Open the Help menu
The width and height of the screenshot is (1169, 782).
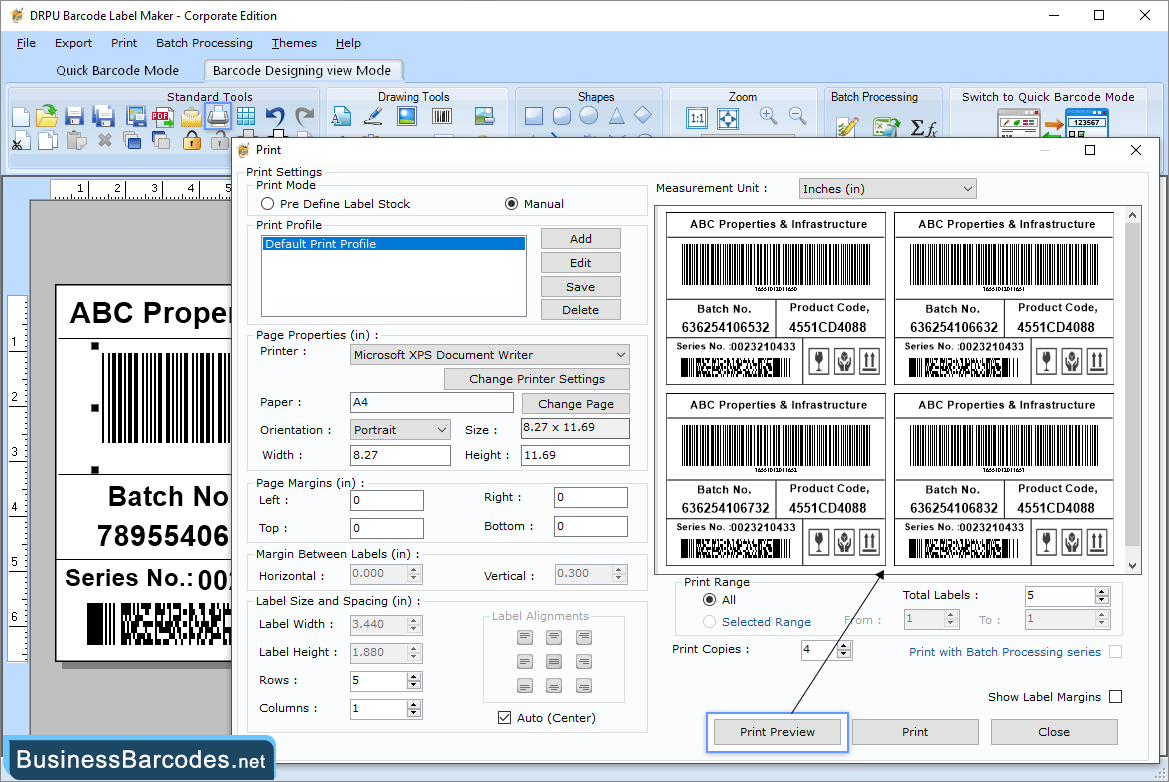click(x=348, y=42)
